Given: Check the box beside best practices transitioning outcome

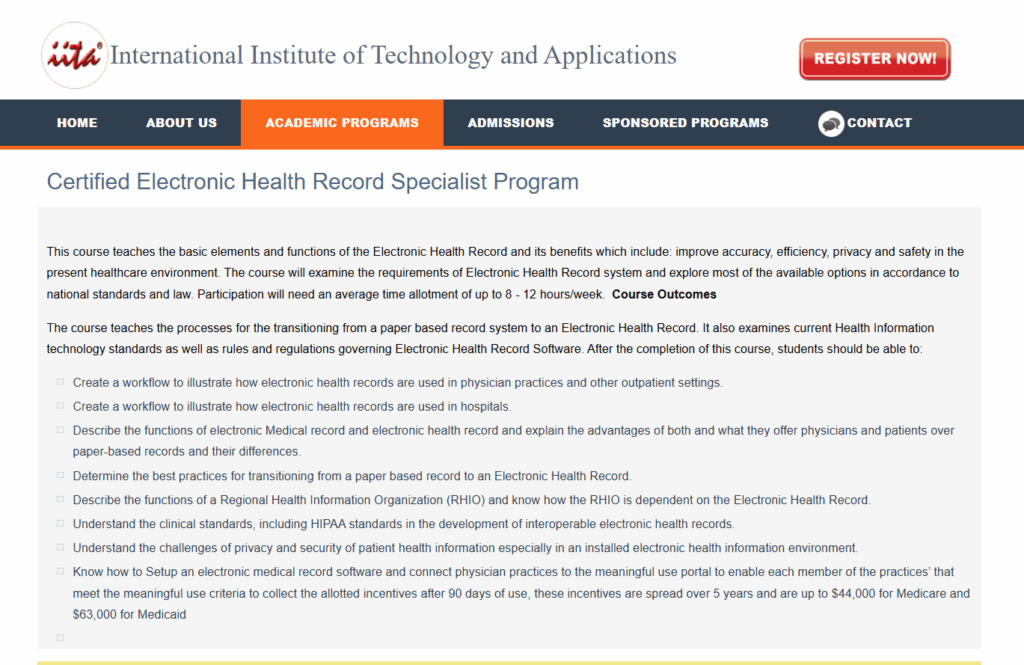Looking at the screenshot, I should point(58,474).
